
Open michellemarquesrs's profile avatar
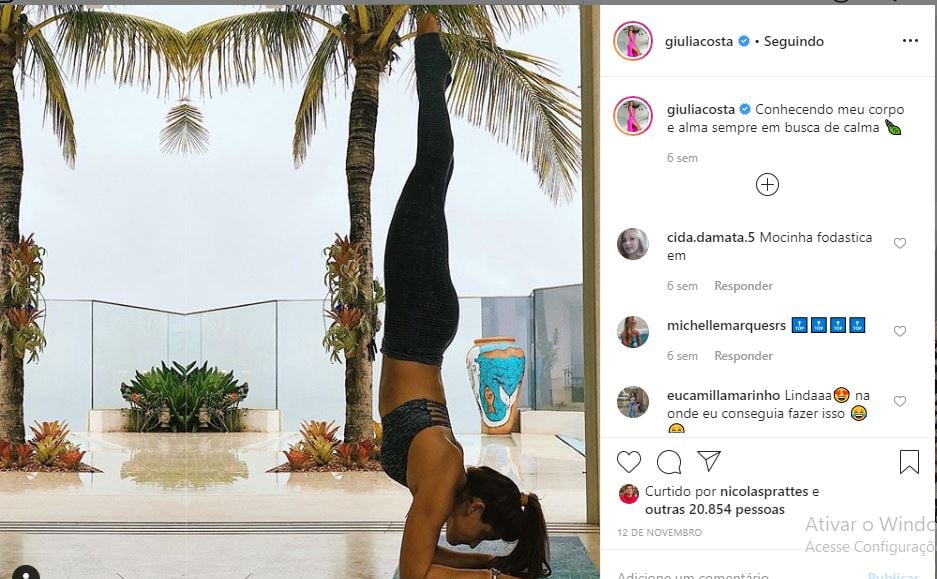click(x=633, y=332)
